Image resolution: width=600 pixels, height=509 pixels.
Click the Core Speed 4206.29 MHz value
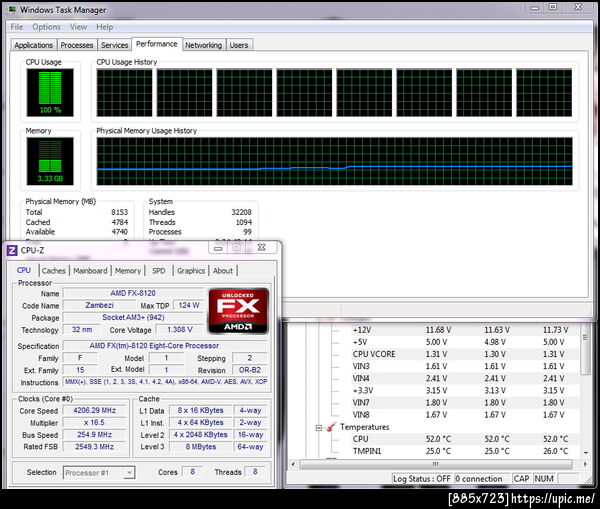point(95,410)
